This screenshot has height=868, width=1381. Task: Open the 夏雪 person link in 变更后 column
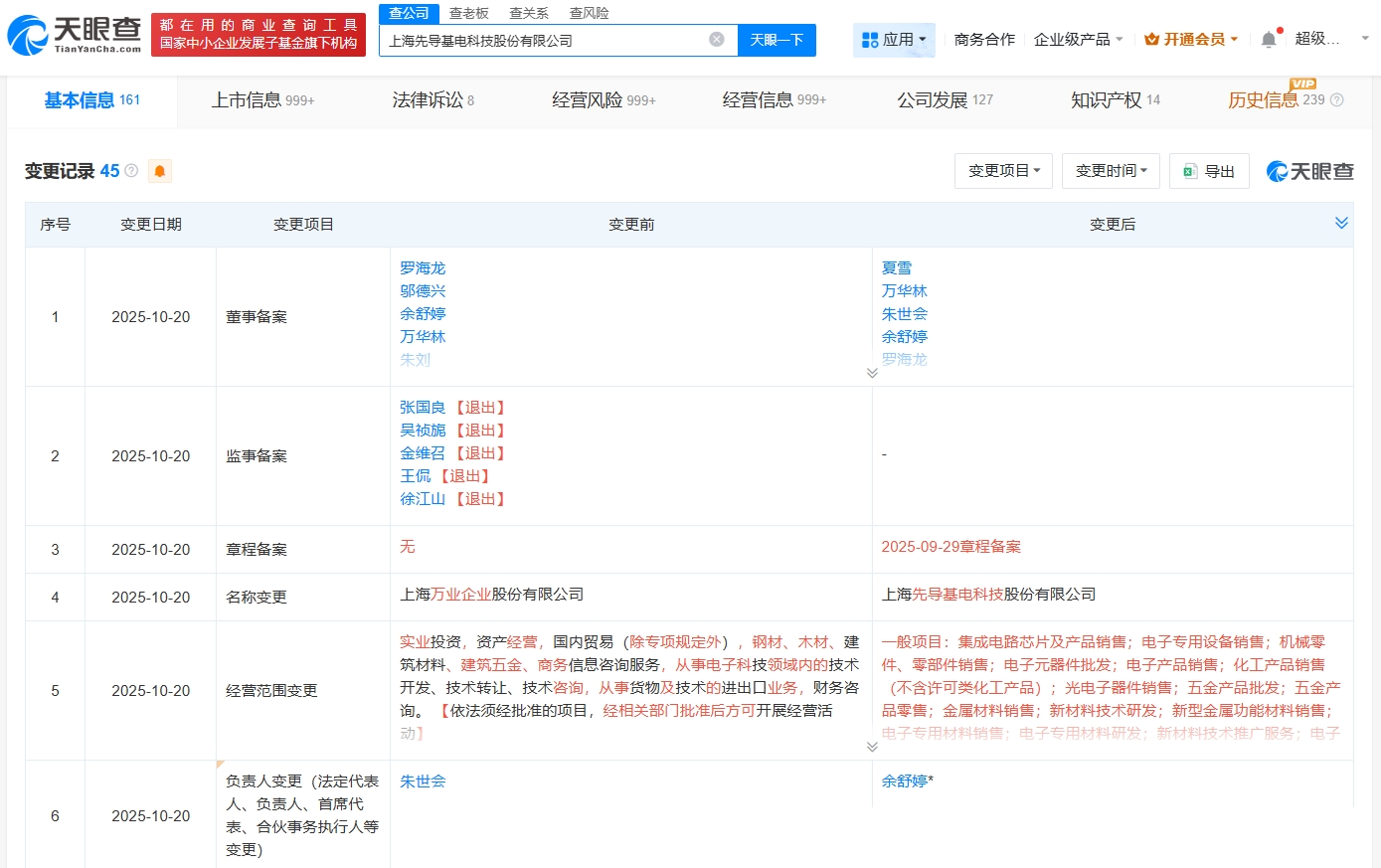(896, 267)
